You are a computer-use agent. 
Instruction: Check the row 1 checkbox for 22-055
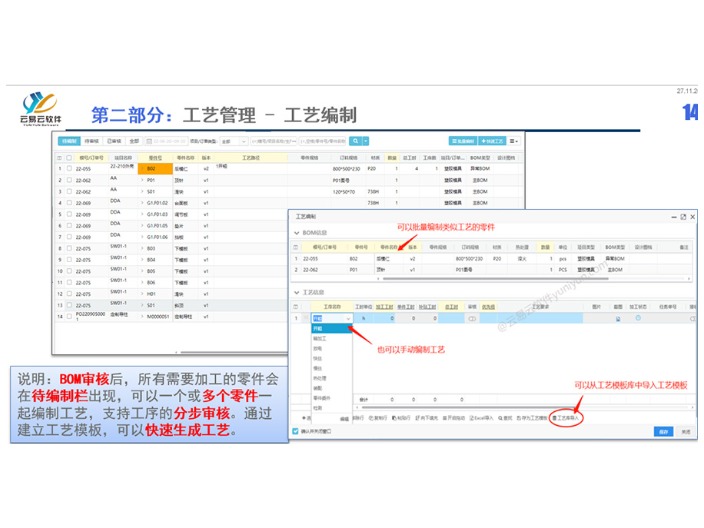tap(69, 169)
